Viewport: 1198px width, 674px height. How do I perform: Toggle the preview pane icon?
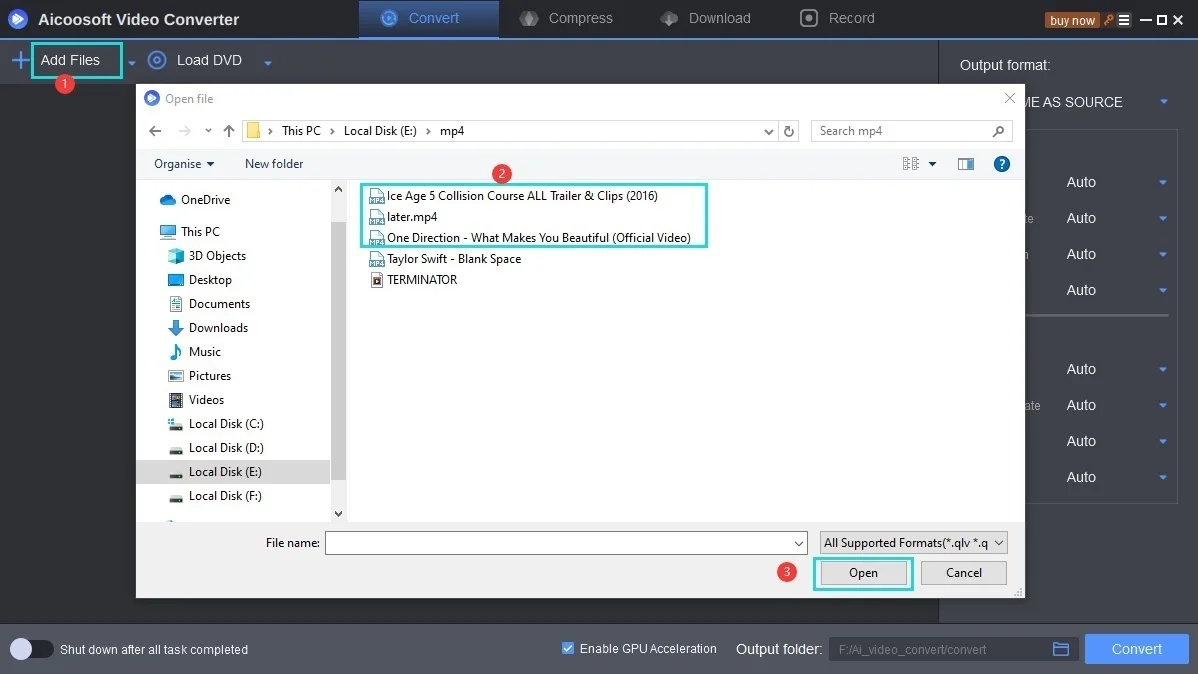(965, 164)
